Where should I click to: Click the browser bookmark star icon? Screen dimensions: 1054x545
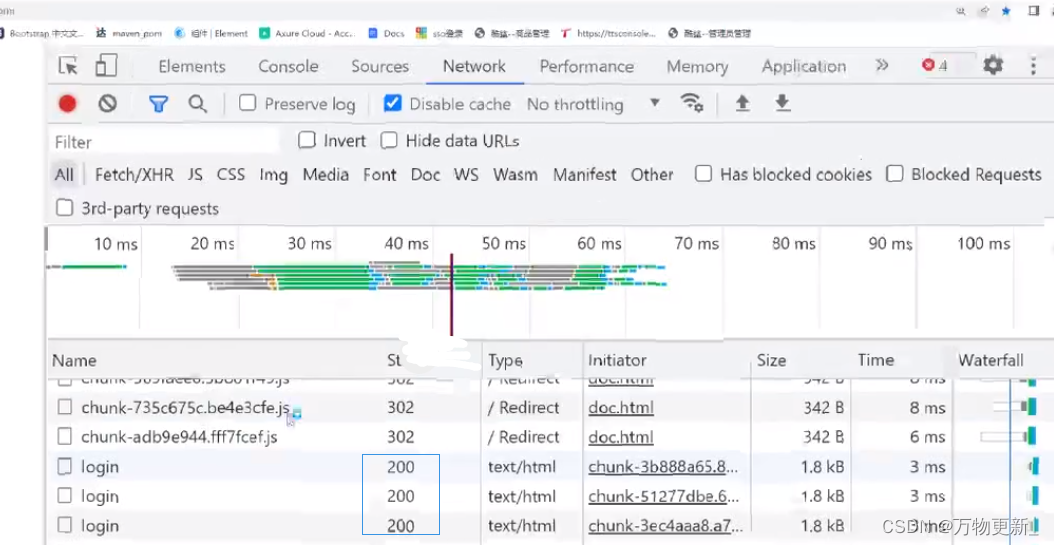pos(1006,11)
